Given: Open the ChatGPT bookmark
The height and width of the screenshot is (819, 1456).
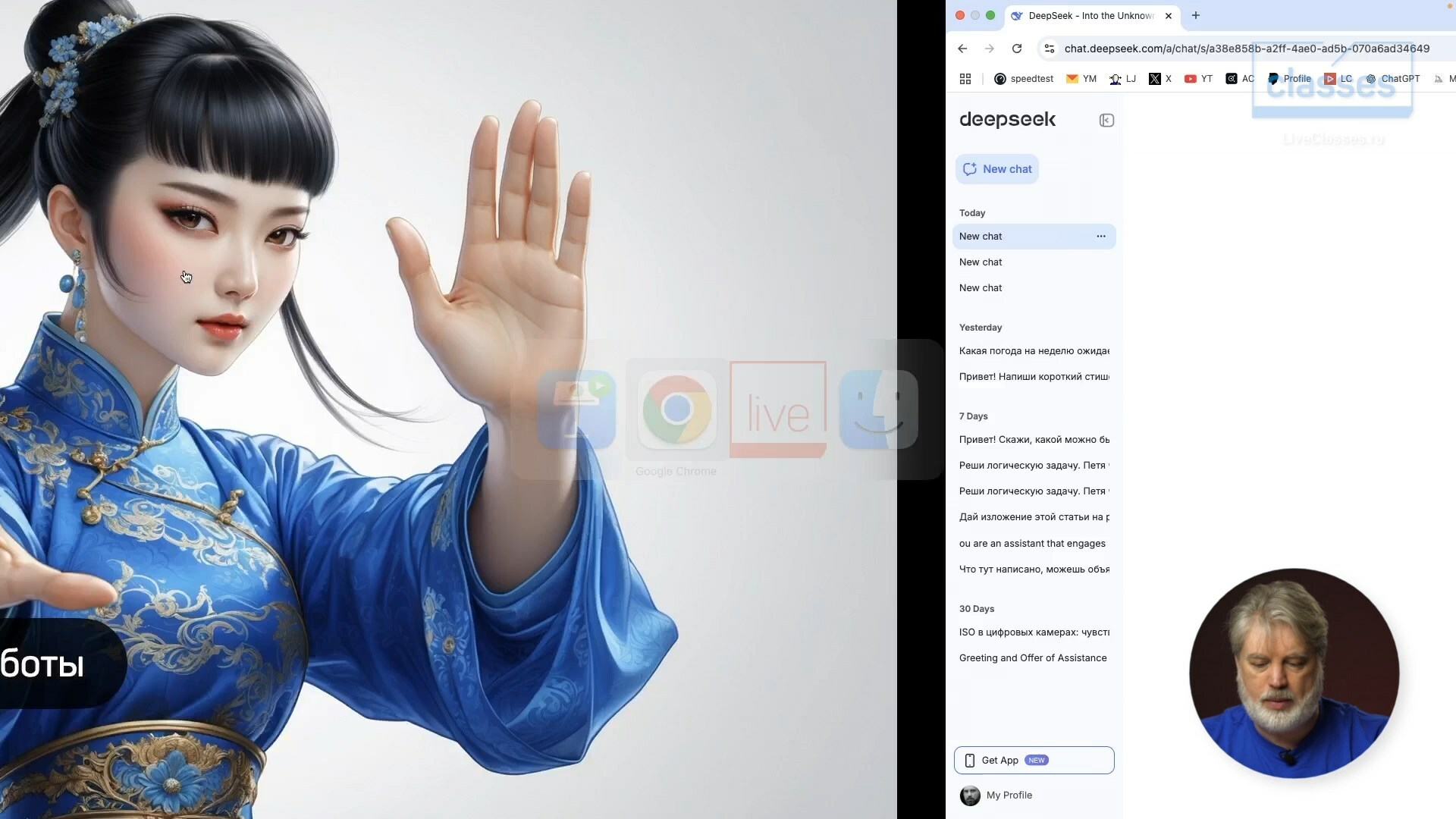Looking at the screenshot, I should coord(1392,79).
